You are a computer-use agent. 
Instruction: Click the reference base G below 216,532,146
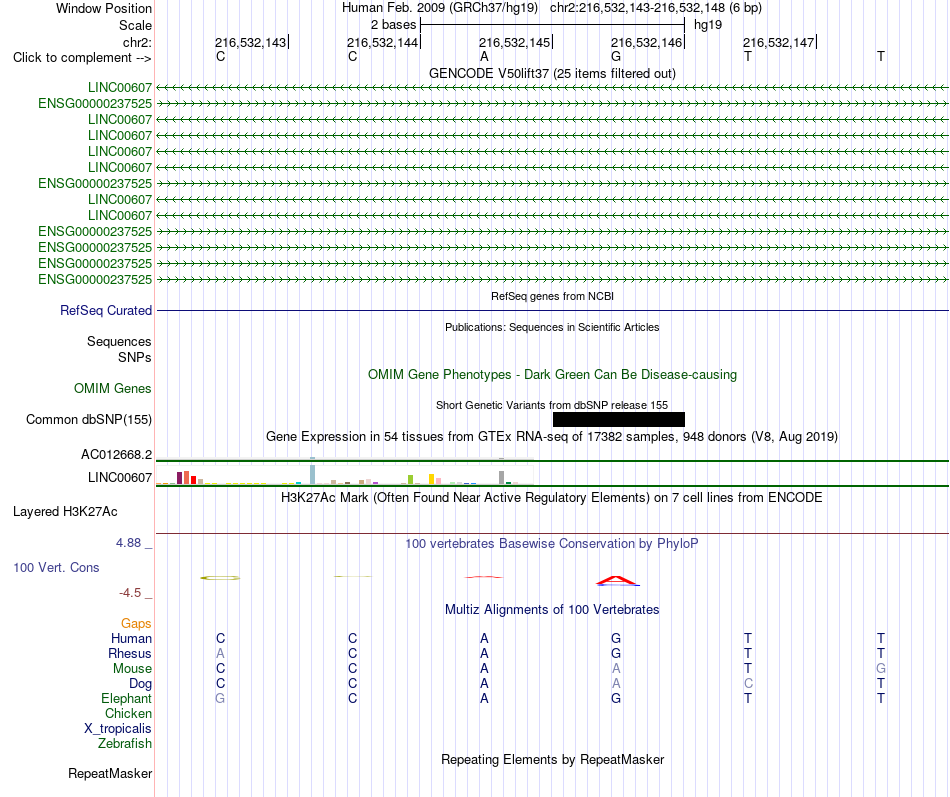tap(616, 56)
